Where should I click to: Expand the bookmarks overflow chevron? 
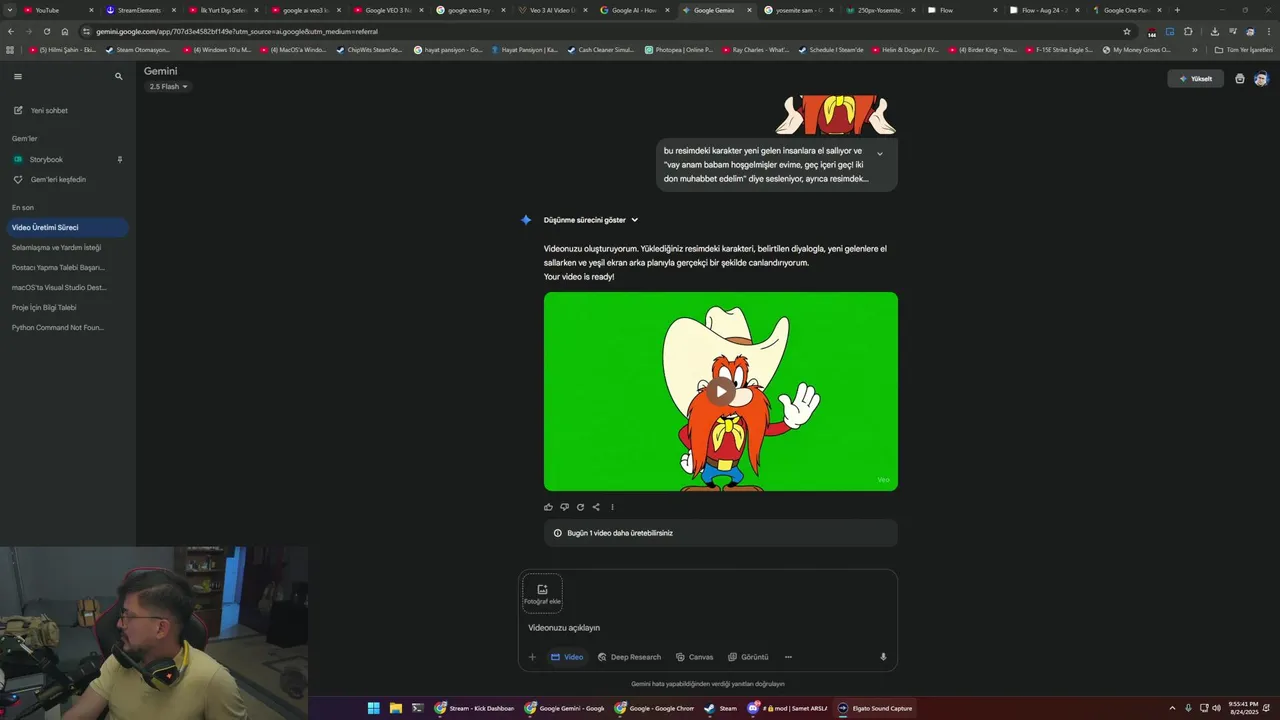[1194, 49]
